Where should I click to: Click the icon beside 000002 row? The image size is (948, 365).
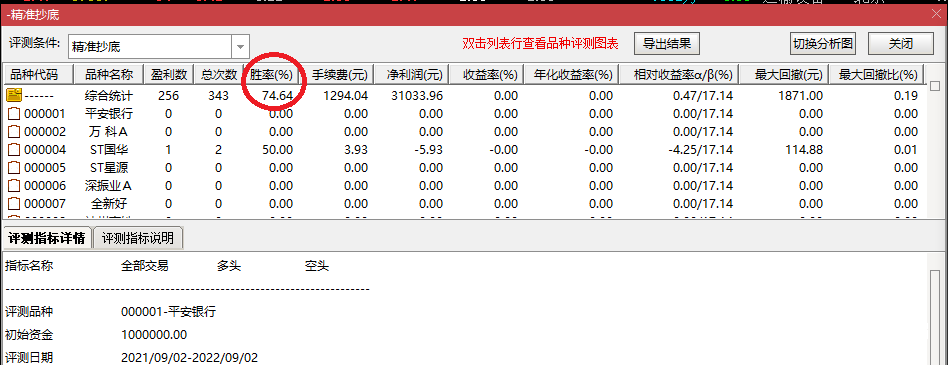pyautogui.click(x=14, y=131)
